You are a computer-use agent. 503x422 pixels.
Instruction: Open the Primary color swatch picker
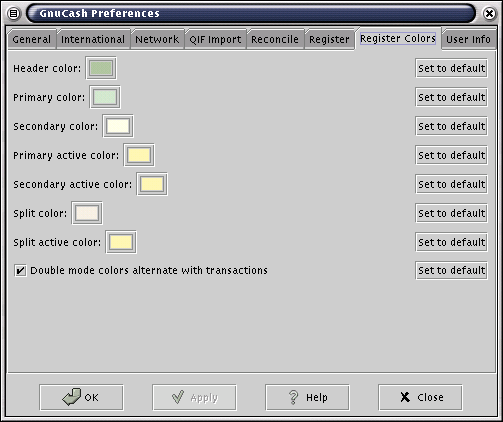tap(105, 97)
